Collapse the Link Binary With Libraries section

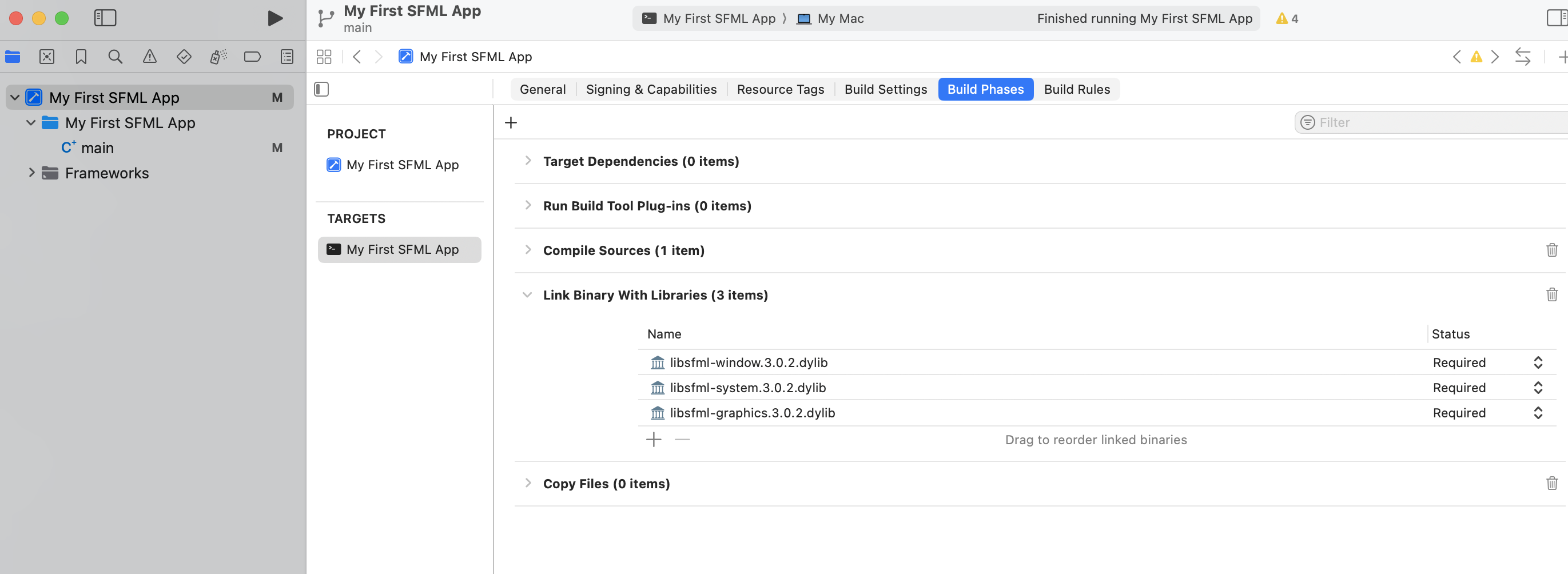pyautogui.click(x=527, y=294)
